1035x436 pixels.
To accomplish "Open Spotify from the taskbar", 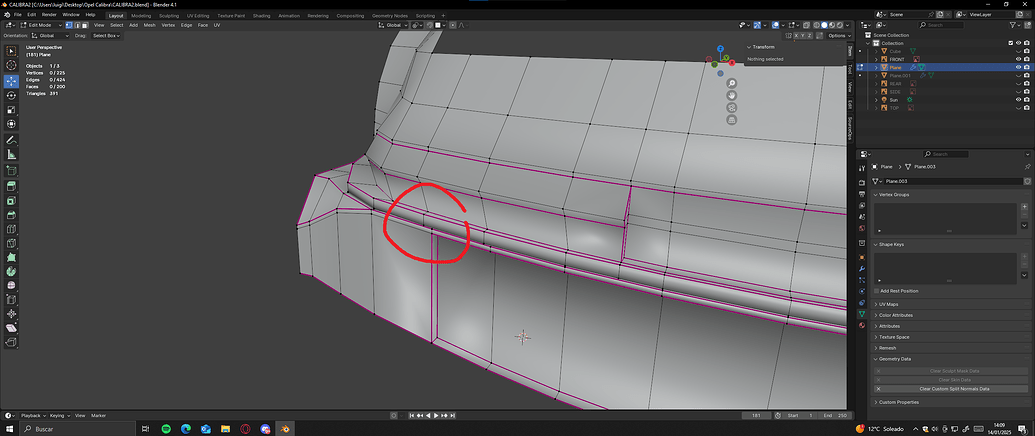I will (x=166, y=429).
